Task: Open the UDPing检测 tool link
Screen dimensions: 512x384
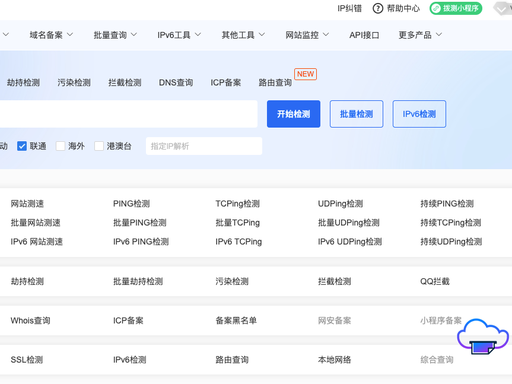Action: (x=340, y=204)
